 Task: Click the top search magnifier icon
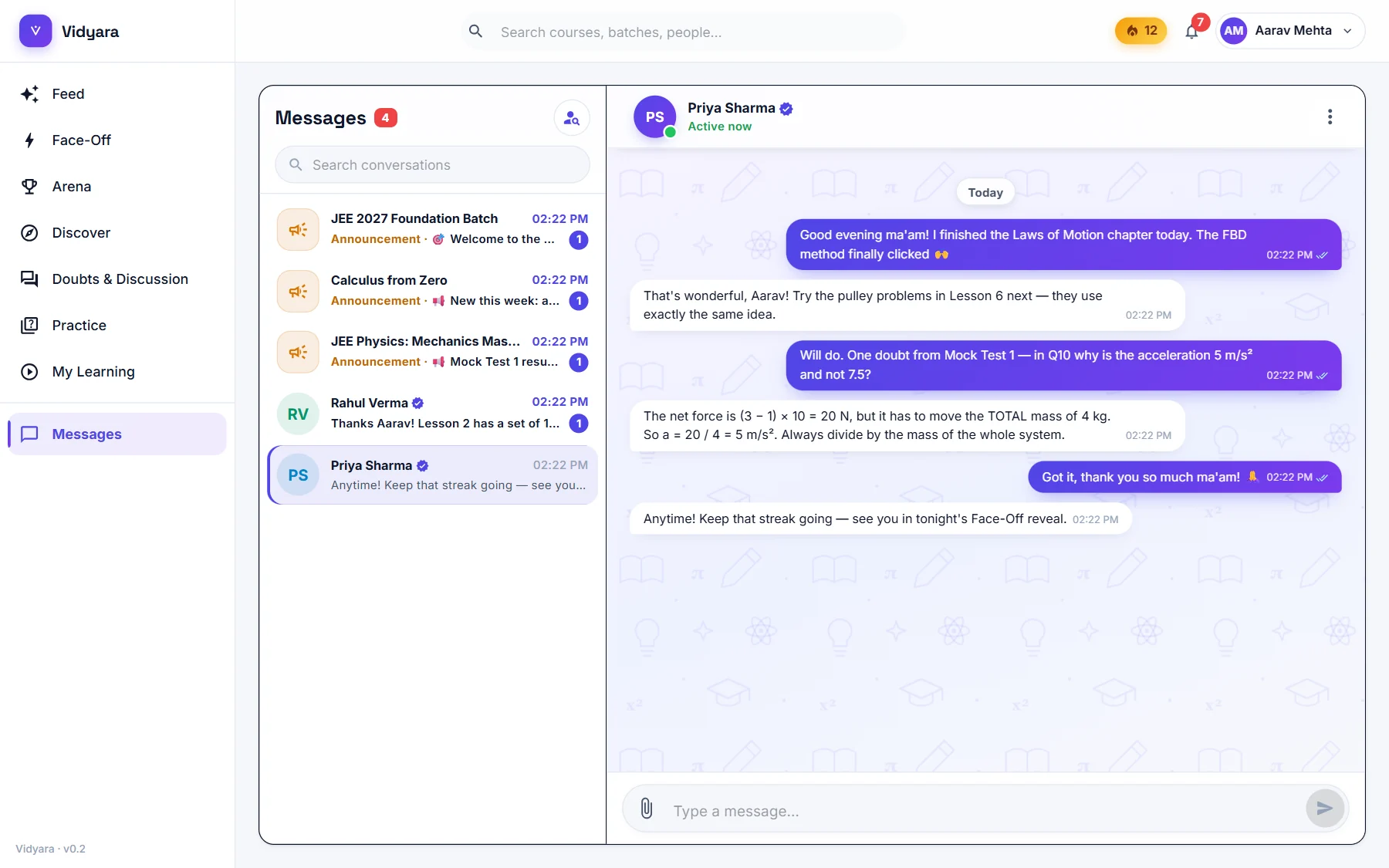click(x=476, y=32)
